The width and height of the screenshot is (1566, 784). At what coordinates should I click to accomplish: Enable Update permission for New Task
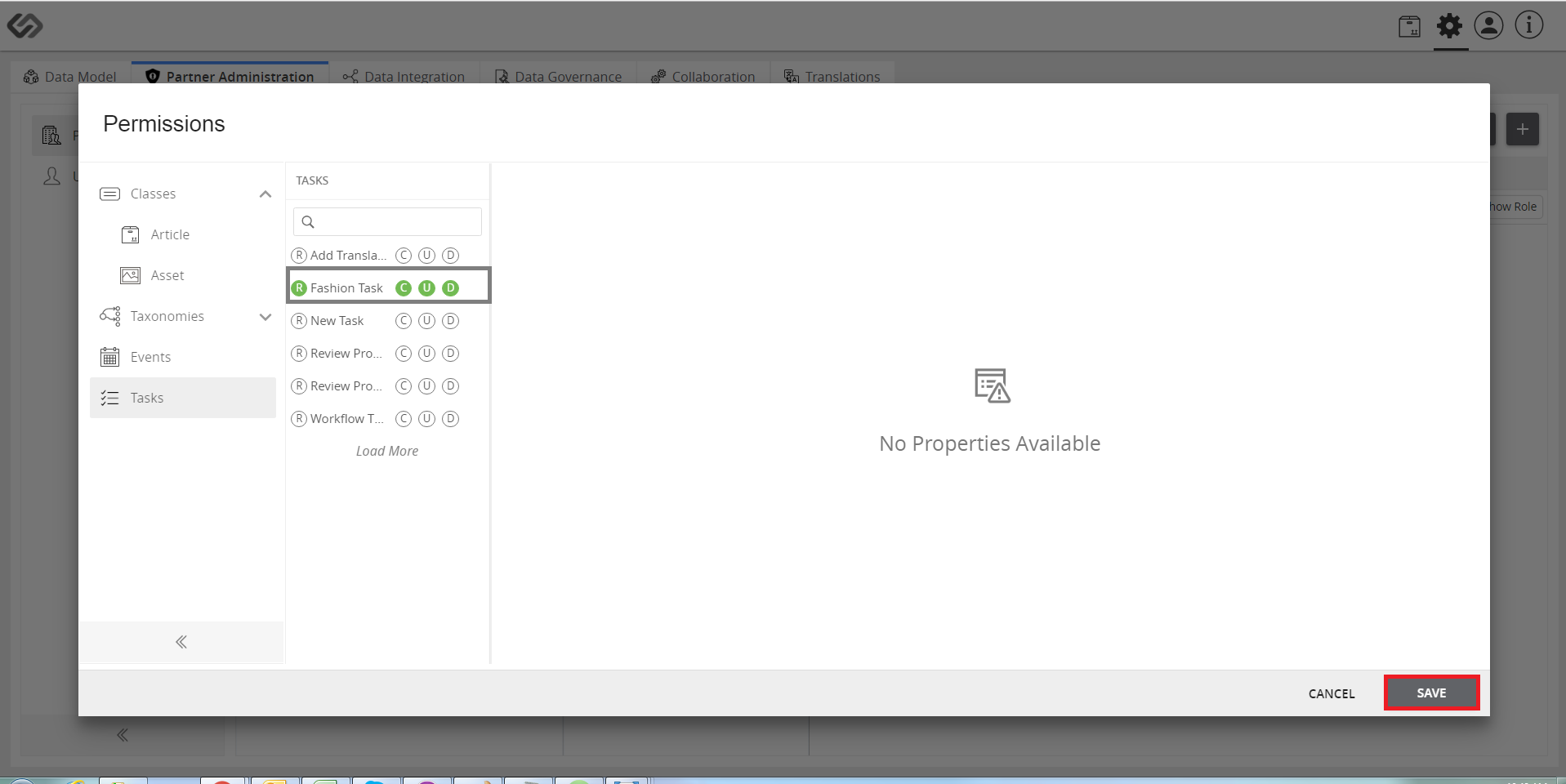click(426, 321)
